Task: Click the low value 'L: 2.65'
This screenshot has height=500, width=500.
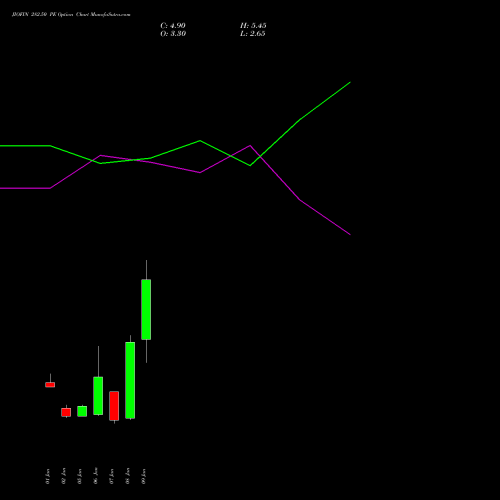Action: 253,34
